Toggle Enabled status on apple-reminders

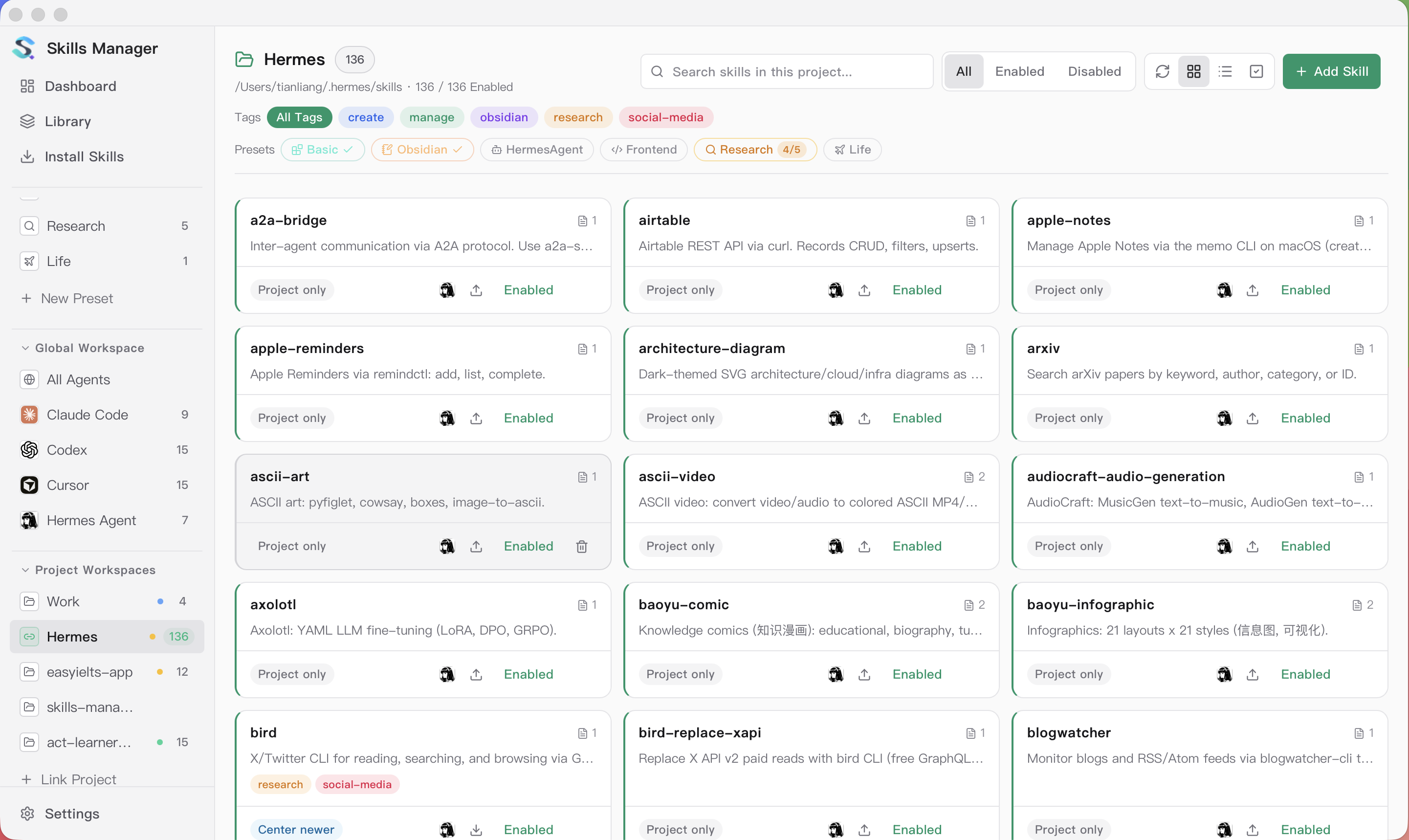click(528, 419)
